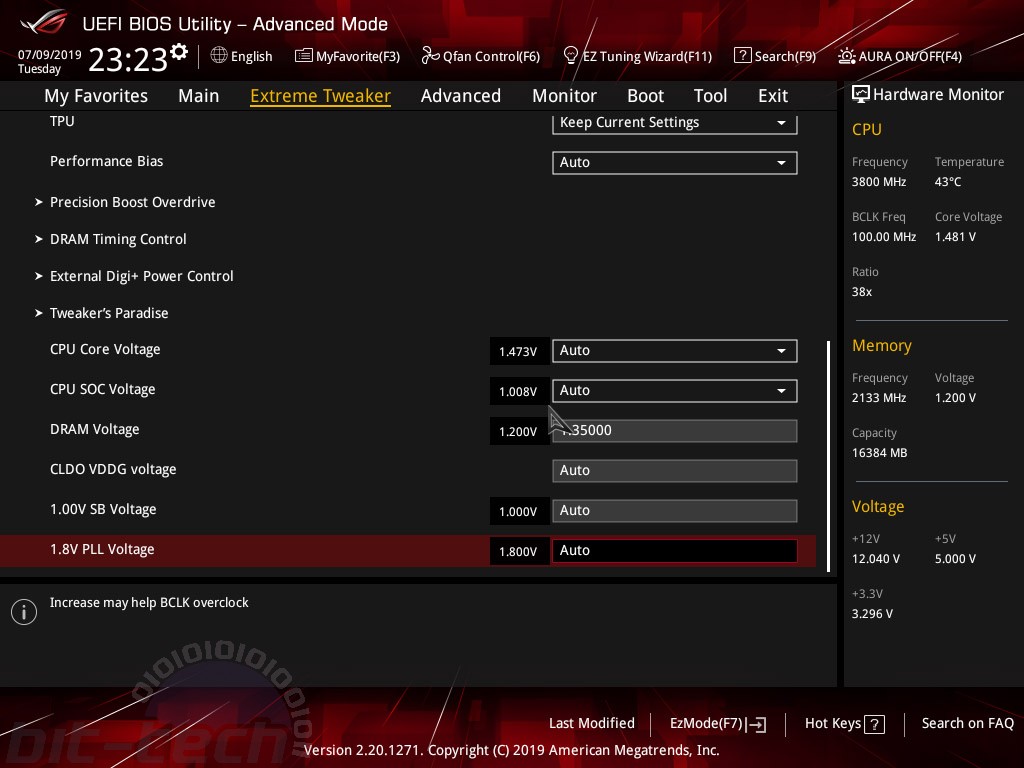The width and height of the screenshot is (1024, 768).
Task: Open the Advanced tab
Action: (461, 96)
